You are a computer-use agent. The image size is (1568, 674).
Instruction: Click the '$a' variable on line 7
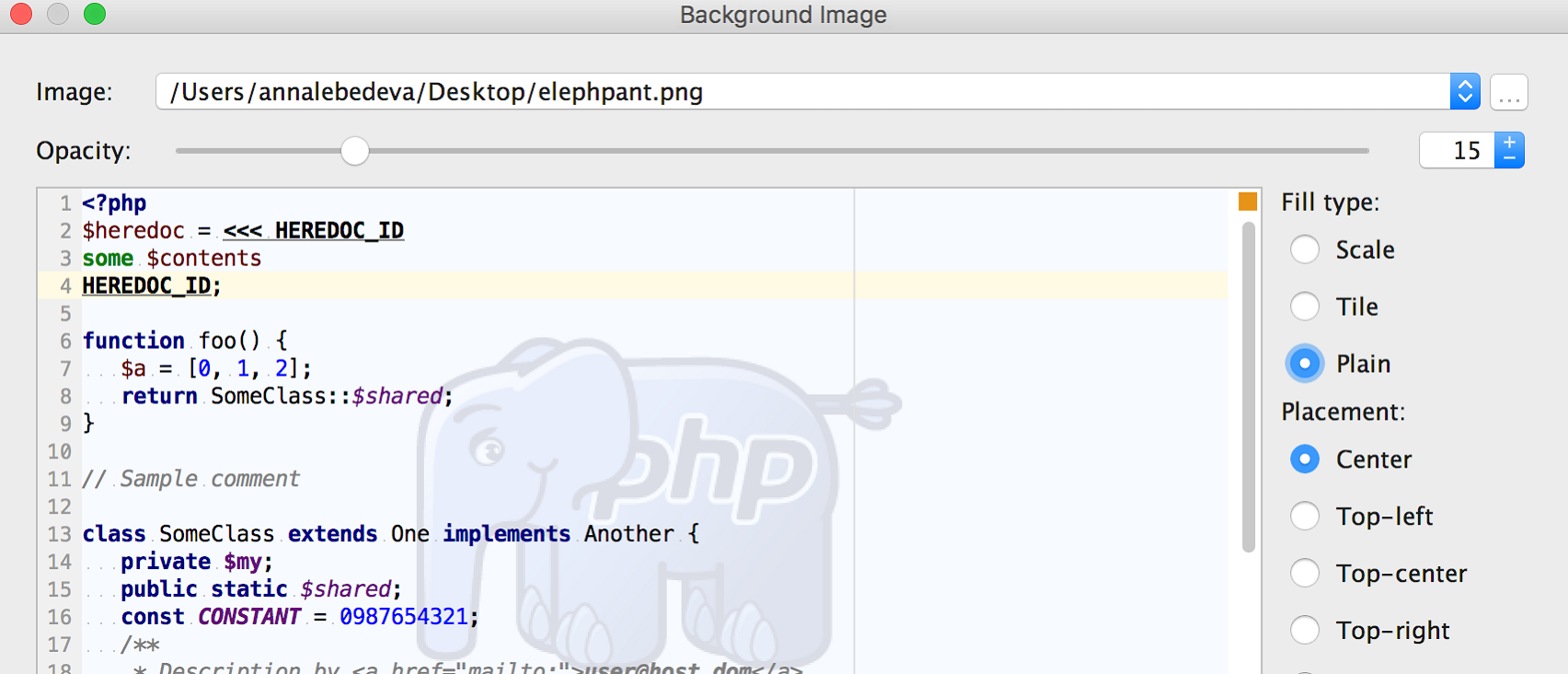[133, 368]
